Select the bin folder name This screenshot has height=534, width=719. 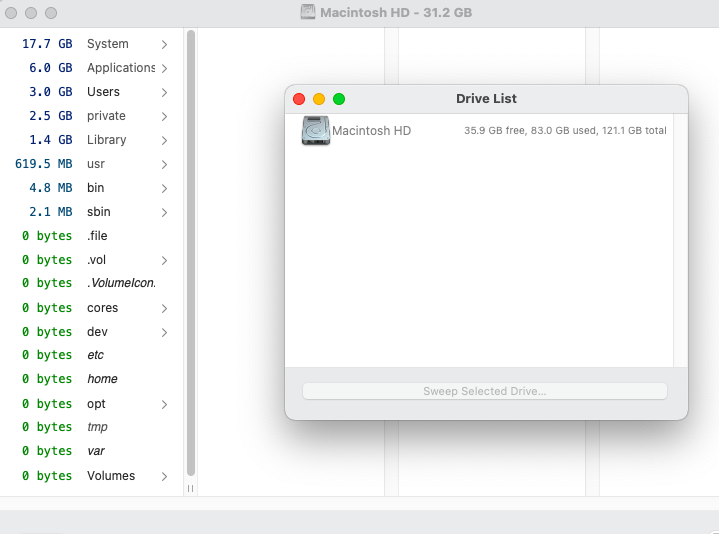pyautogui.click(x=95, y=187)
